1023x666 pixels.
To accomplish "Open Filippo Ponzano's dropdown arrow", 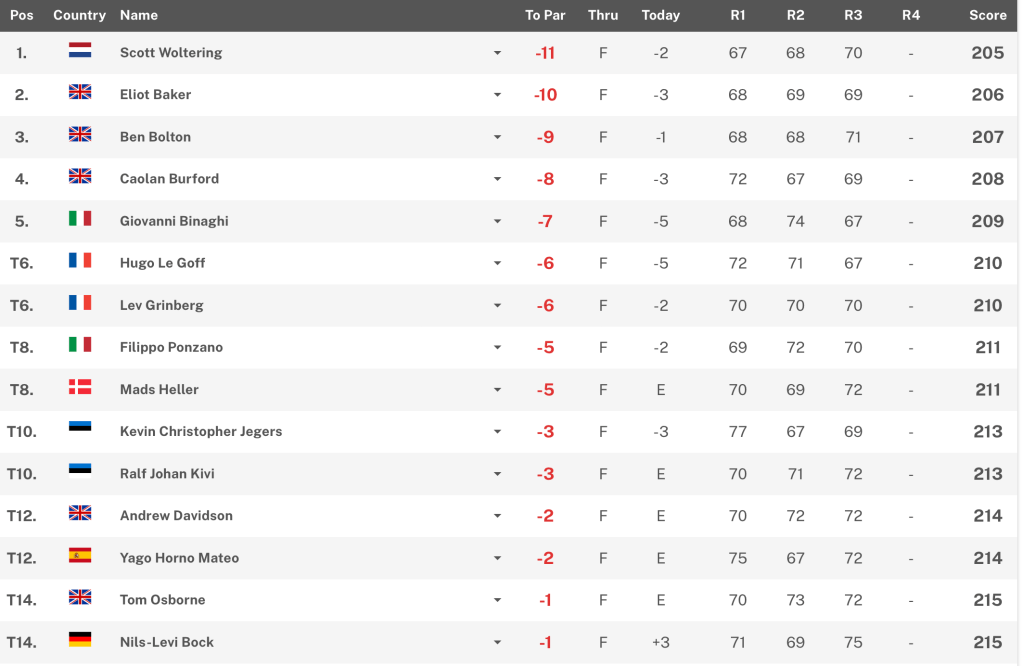I will (497, 348).
